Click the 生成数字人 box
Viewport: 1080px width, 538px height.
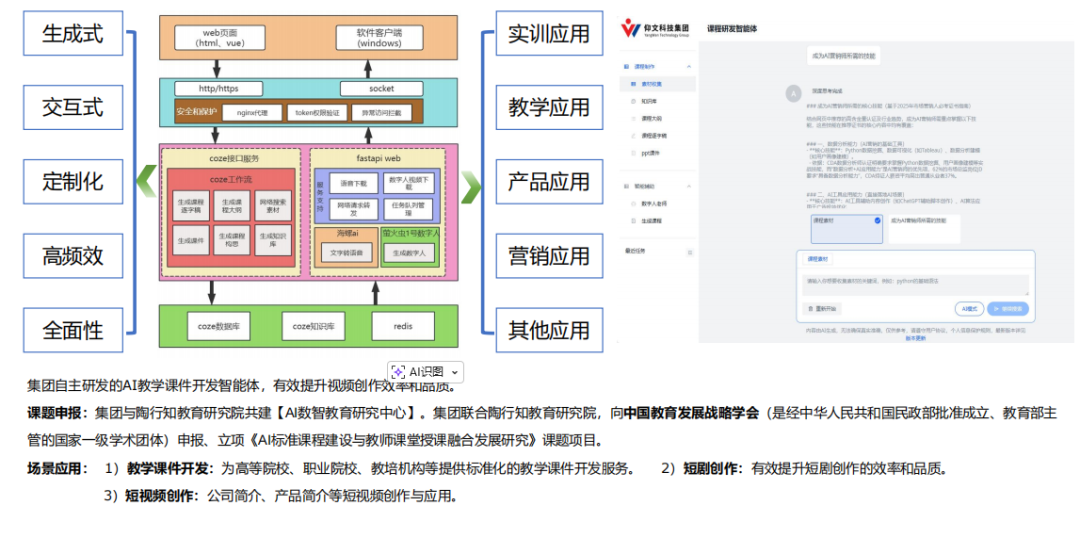(x=408, y=253)
